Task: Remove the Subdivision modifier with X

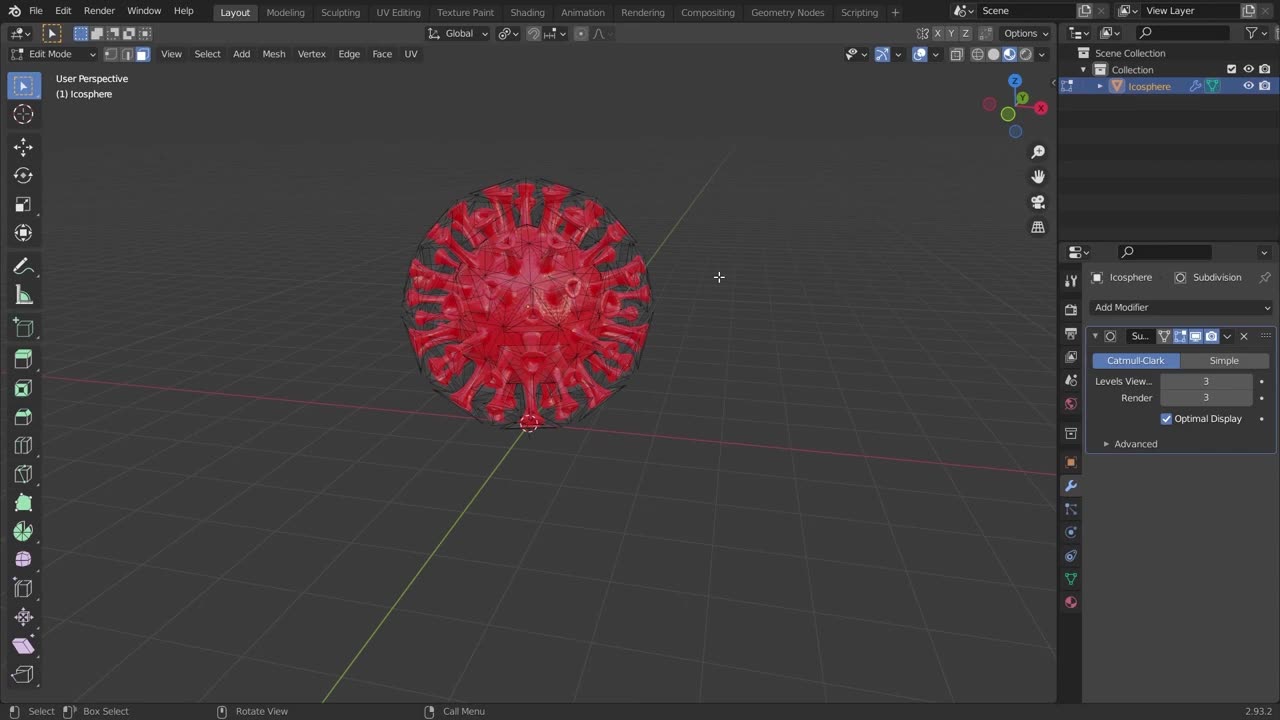Action: pos(1244,336)
